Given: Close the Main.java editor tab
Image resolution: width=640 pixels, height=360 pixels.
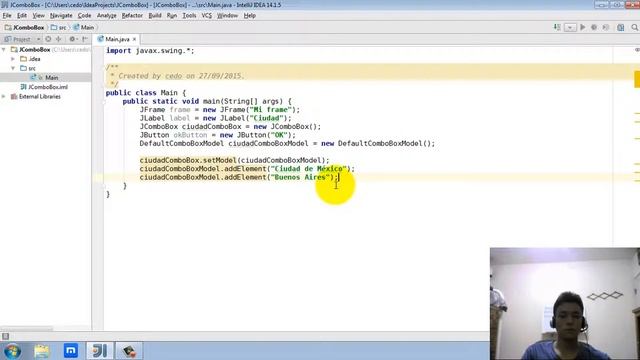Looking at the screenshot, I should coord(134,39).
